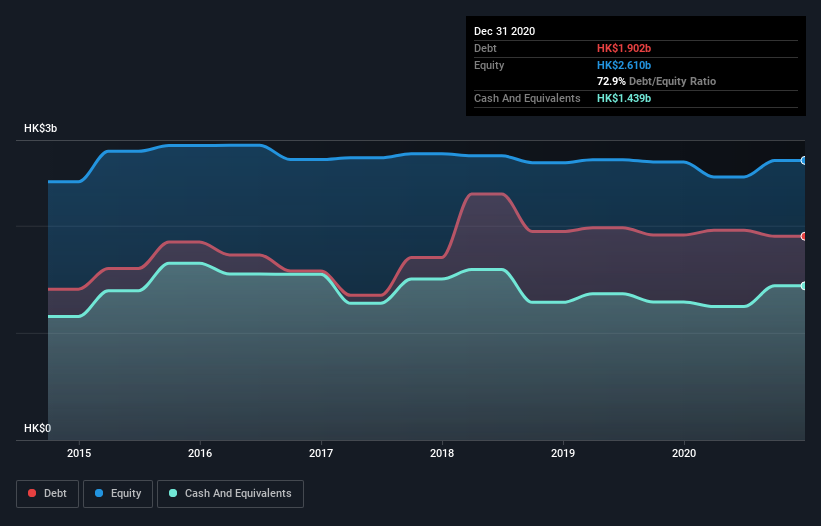Click the Cash And Equivalents tooltip label

[527, 98]
